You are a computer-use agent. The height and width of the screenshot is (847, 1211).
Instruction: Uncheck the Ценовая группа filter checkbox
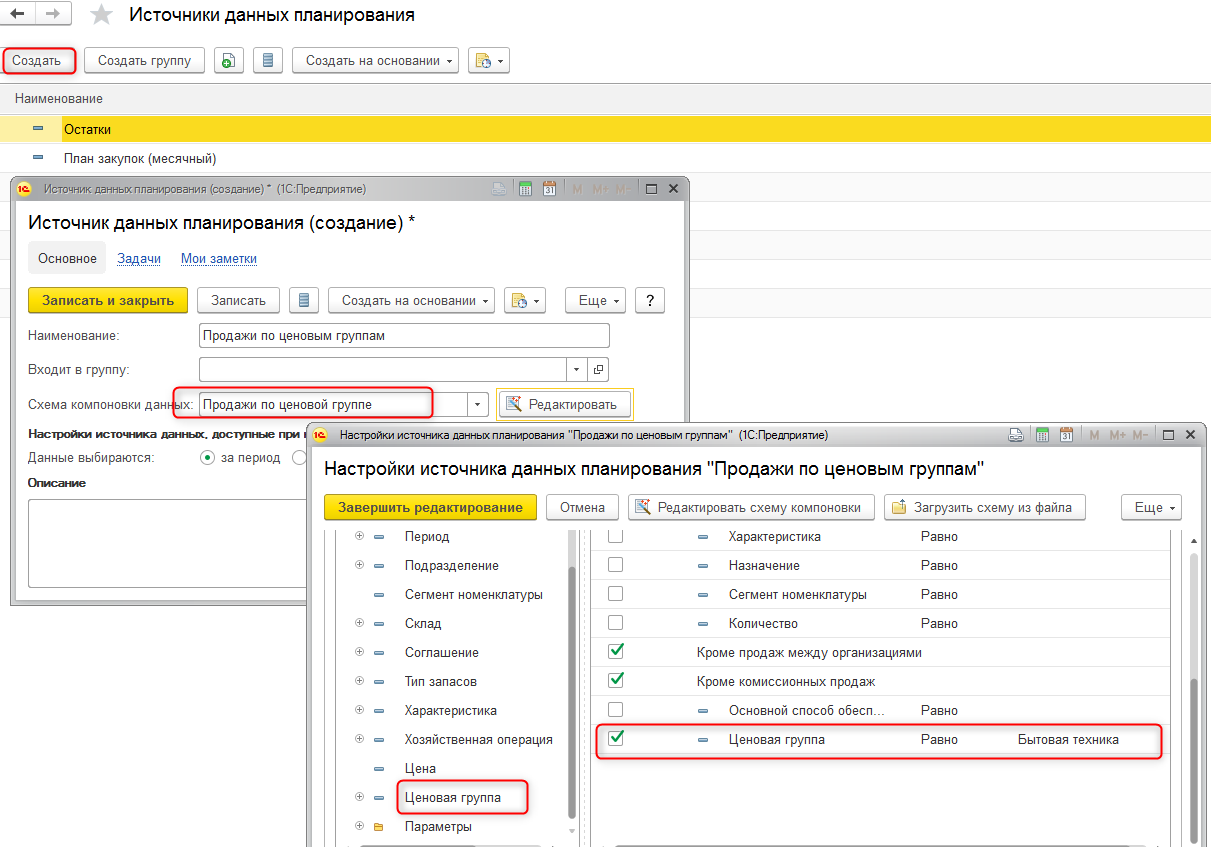(x=616, y=739)
